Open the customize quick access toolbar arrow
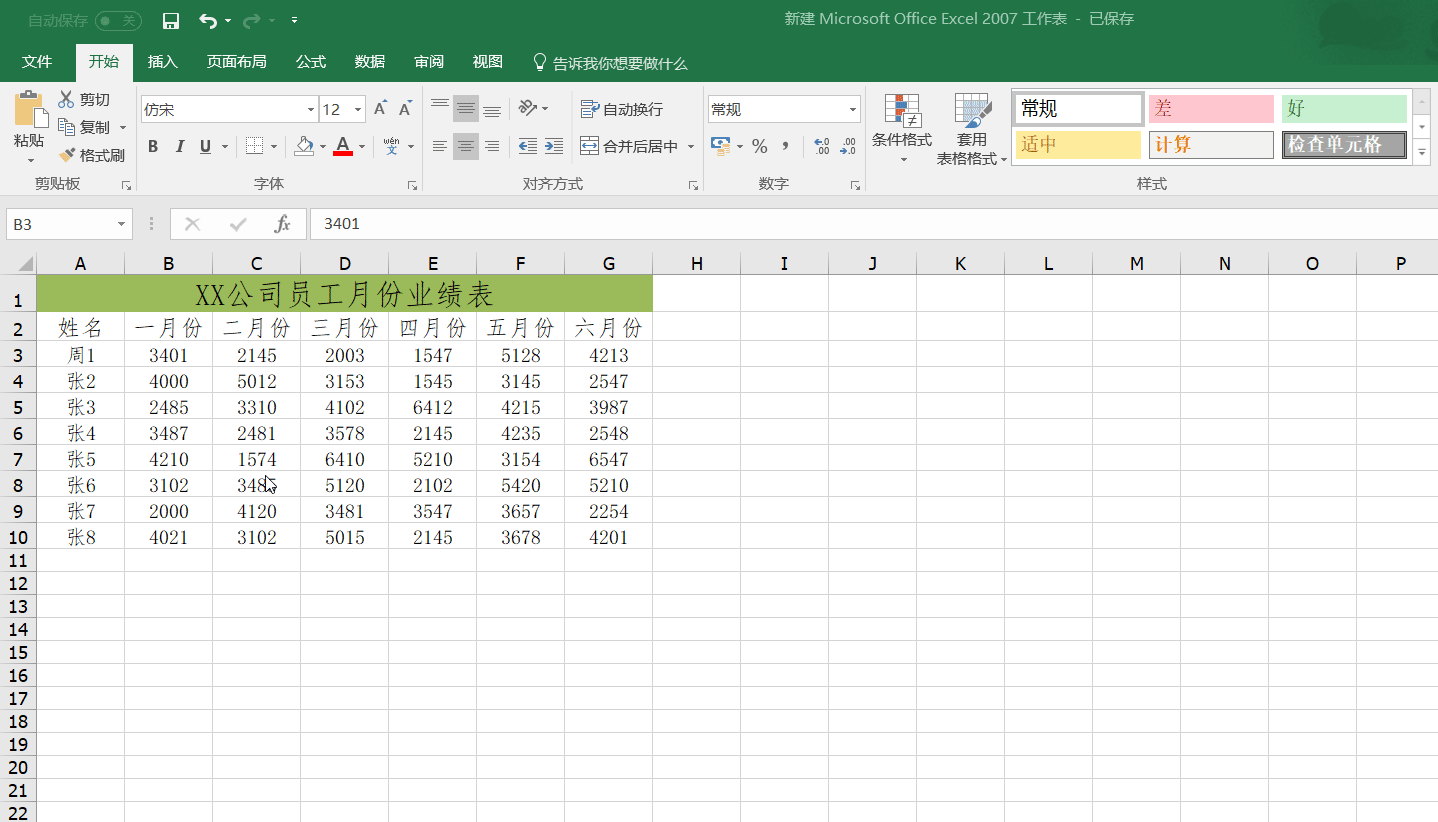 294,20
